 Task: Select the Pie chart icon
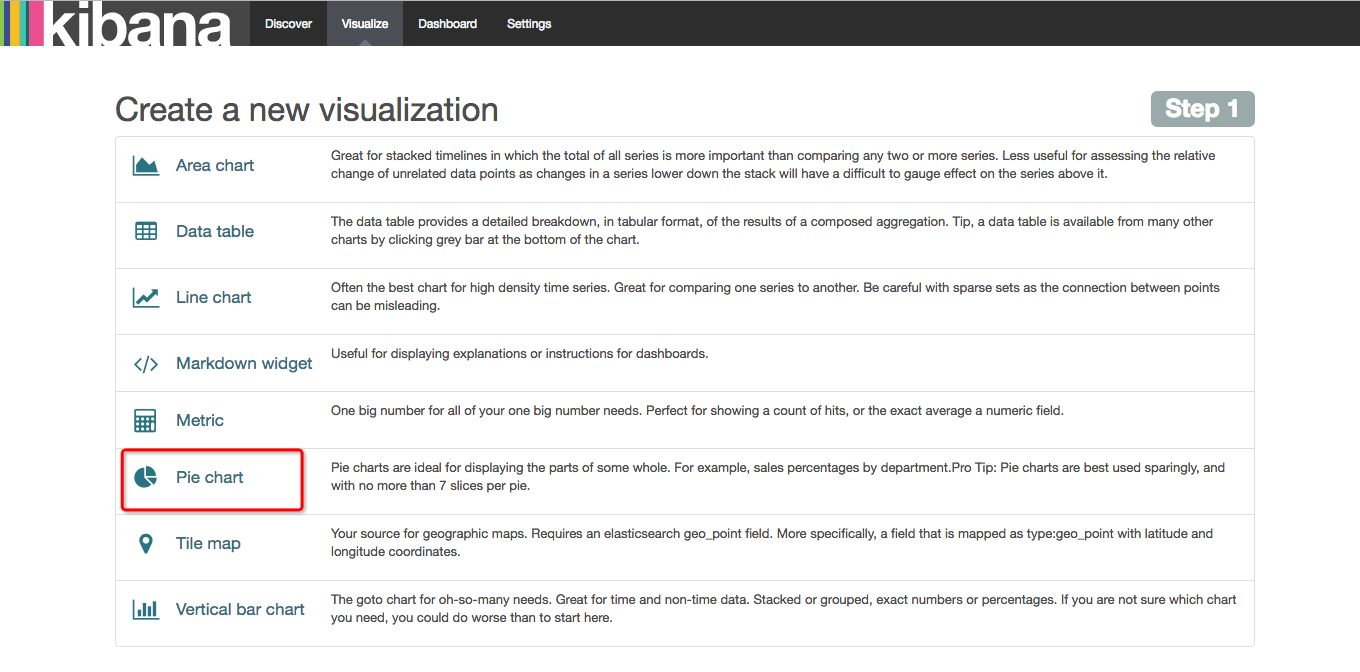(146, 478)
